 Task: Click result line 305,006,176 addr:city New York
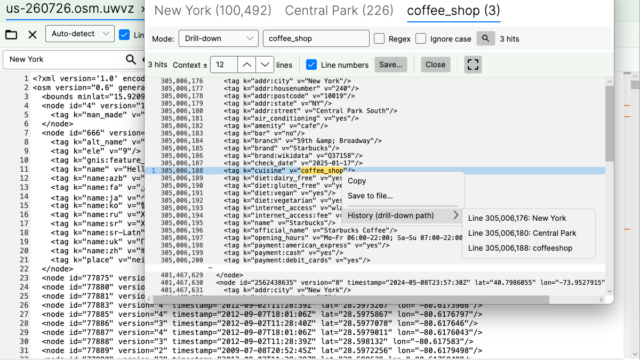[287, 81]
